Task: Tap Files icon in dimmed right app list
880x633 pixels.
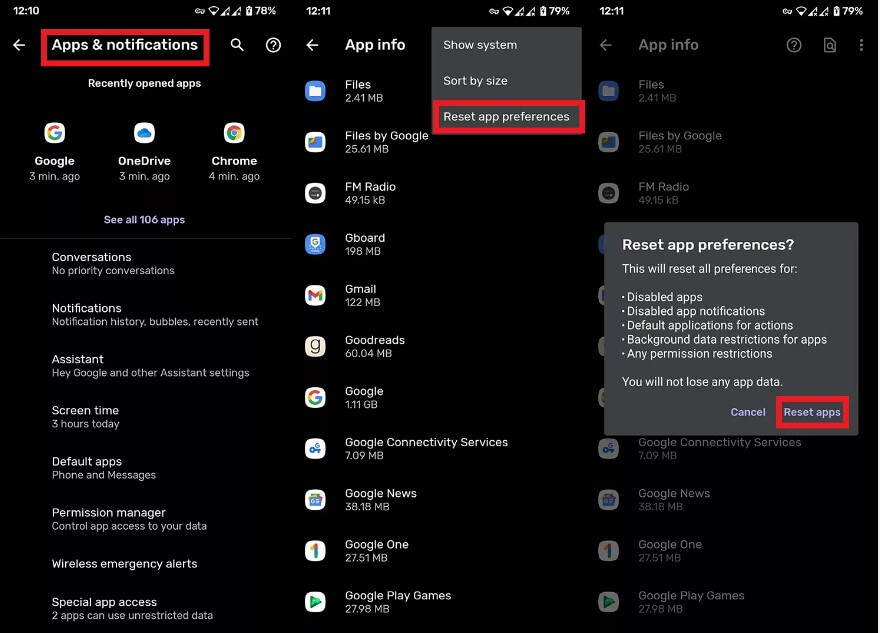Action: (608, 91)
